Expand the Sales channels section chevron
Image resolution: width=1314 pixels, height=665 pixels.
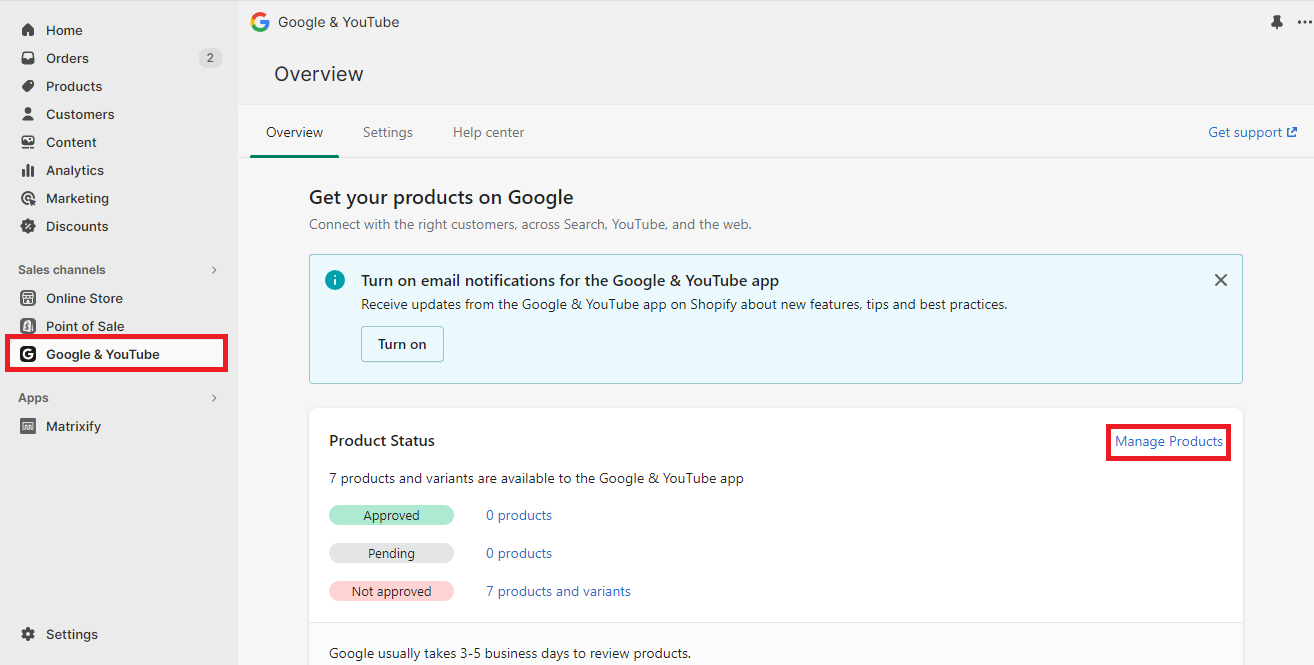[x=213, y=270]
